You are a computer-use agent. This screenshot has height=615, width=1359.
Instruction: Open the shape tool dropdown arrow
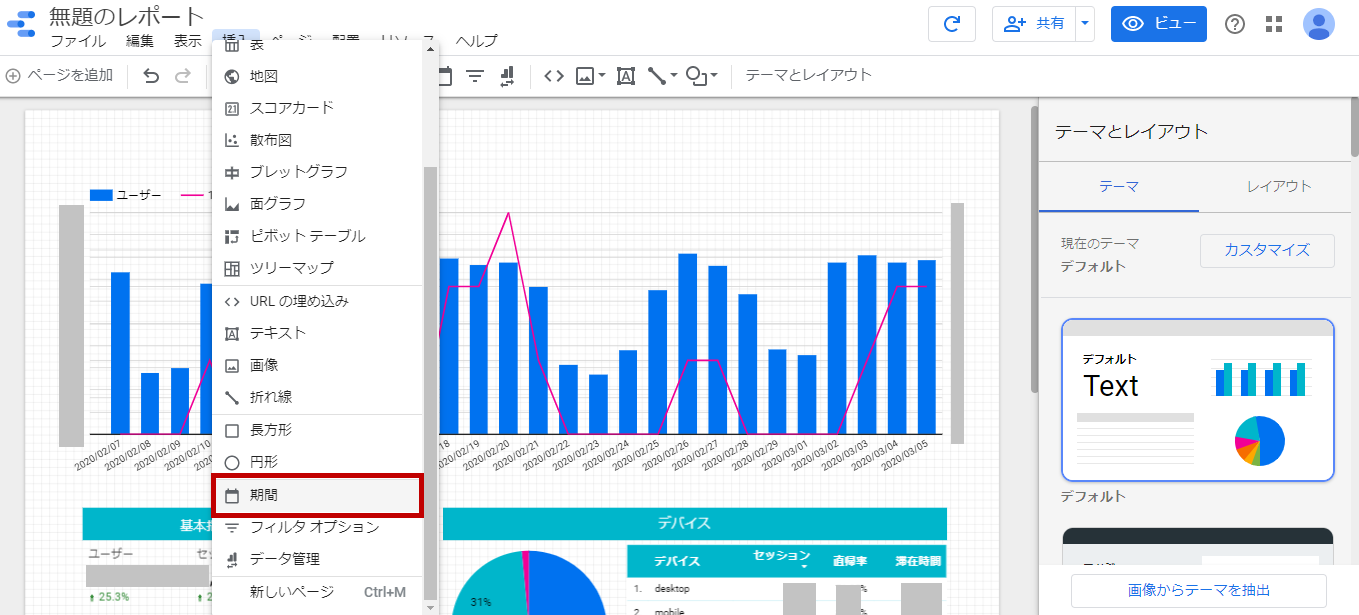714,75
